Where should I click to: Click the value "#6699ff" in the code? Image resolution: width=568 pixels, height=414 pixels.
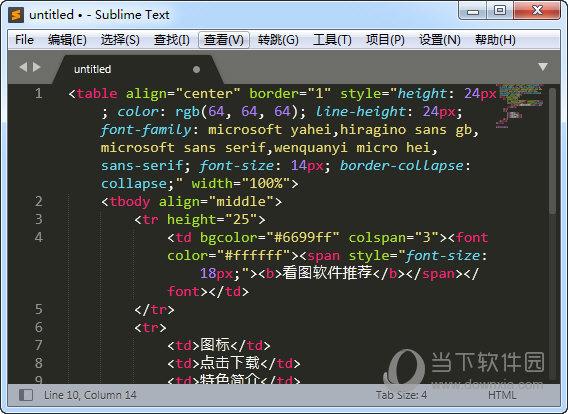click(303, 237)
